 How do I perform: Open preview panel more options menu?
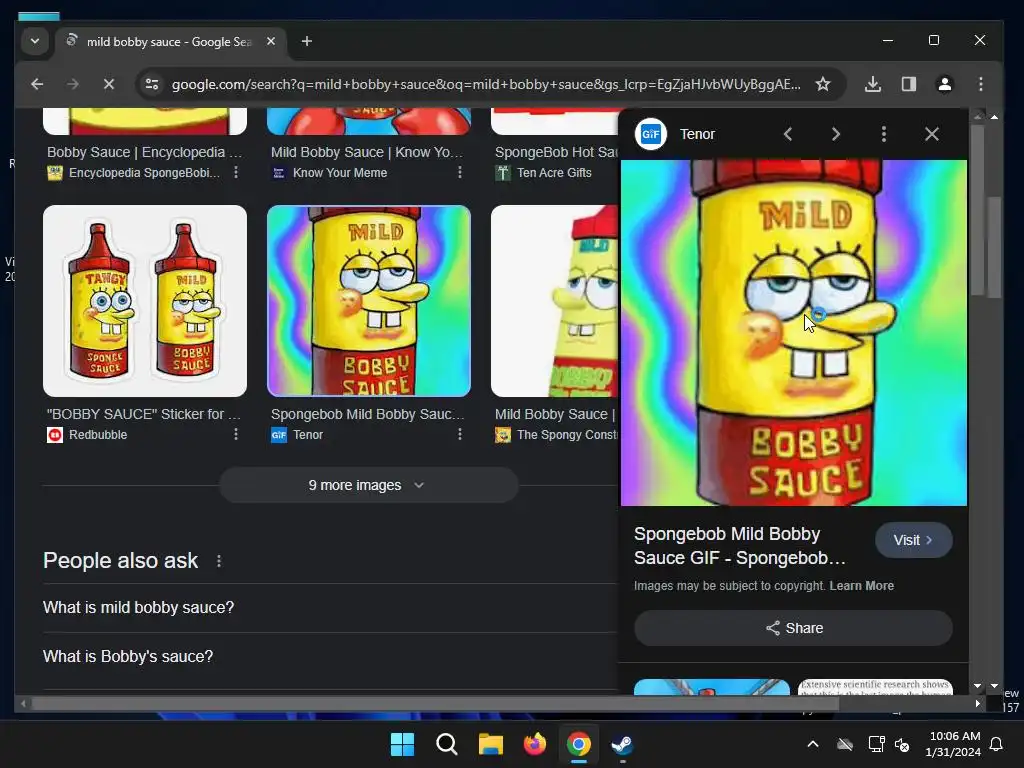pos(884,134)
